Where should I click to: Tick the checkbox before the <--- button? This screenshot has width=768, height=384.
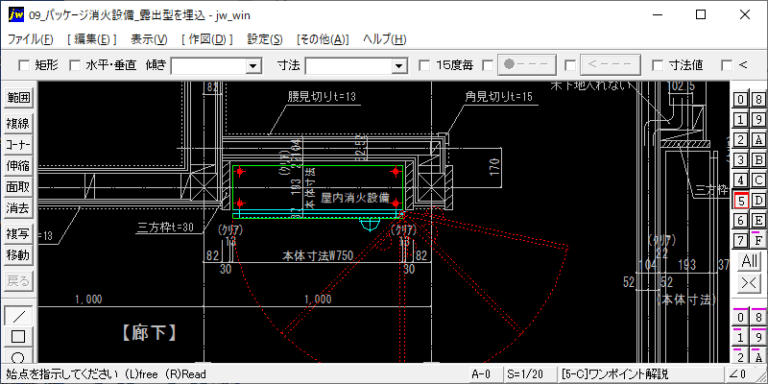(570, 65)
